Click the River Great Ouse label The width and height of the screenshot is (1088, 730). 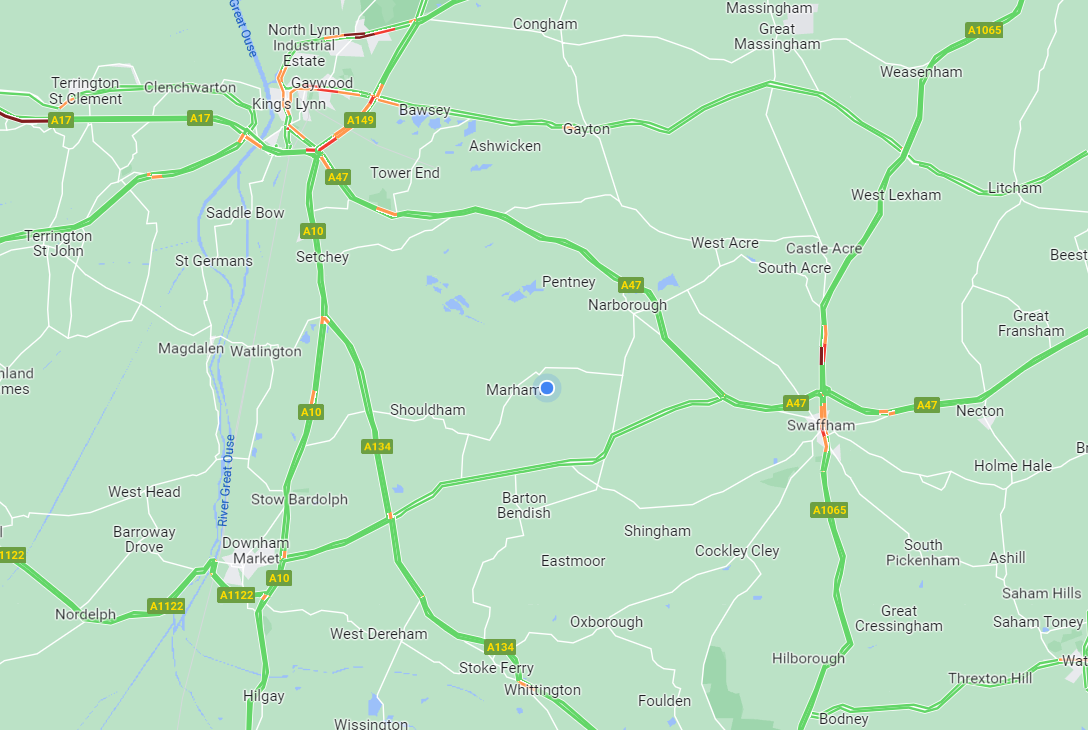(x=226, y=480)
